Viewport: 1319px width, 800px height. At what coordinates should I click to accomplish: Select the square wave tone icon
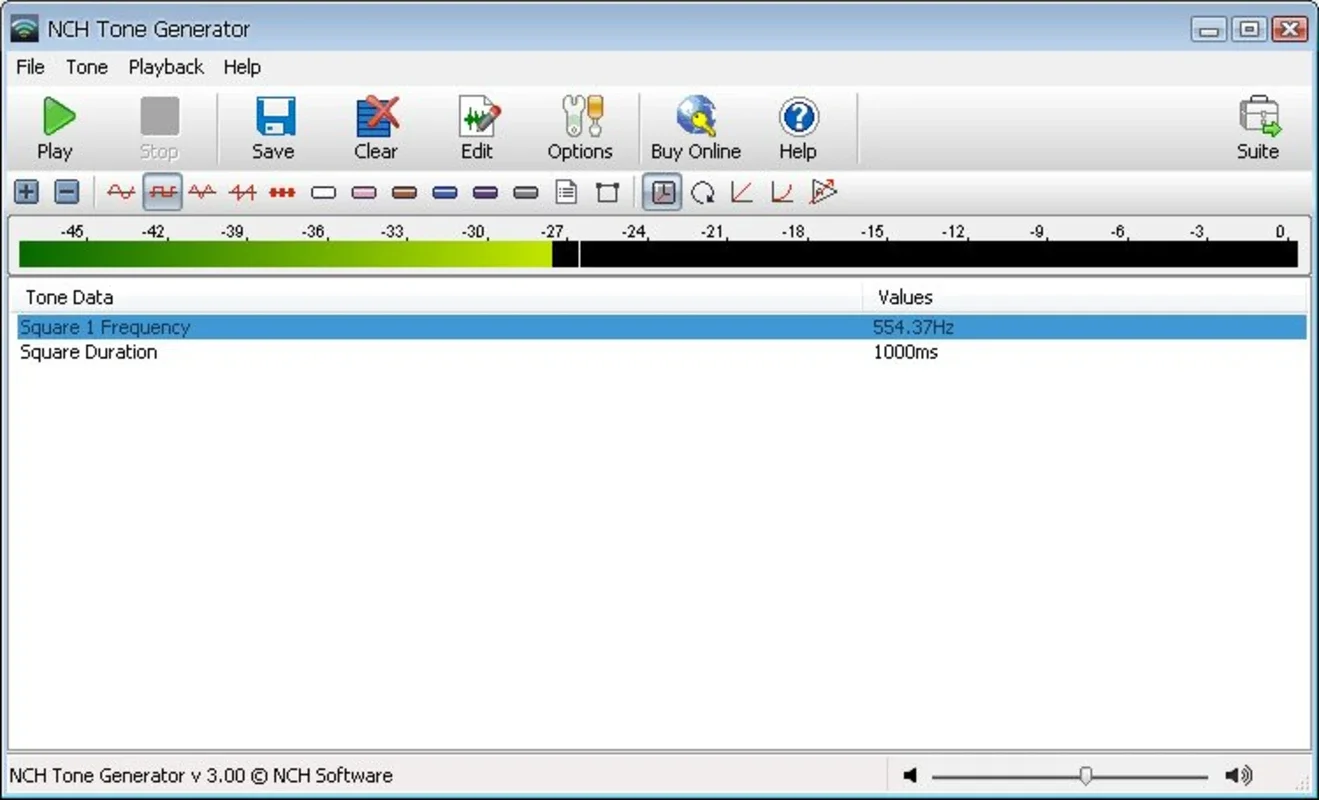pyautogui.click(x=162, y=192)
